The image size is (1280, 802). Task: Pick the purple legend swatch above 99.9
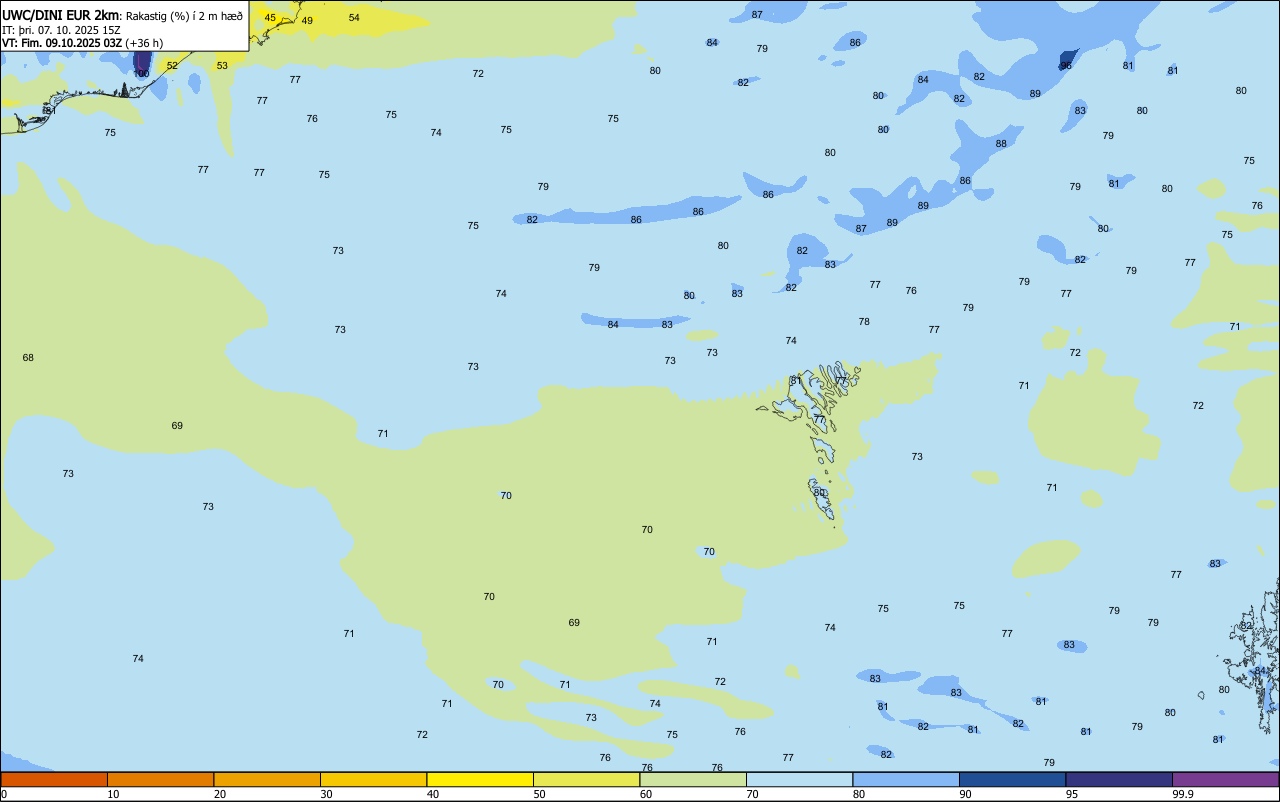pyautogui.click(x=1226, y=779)
